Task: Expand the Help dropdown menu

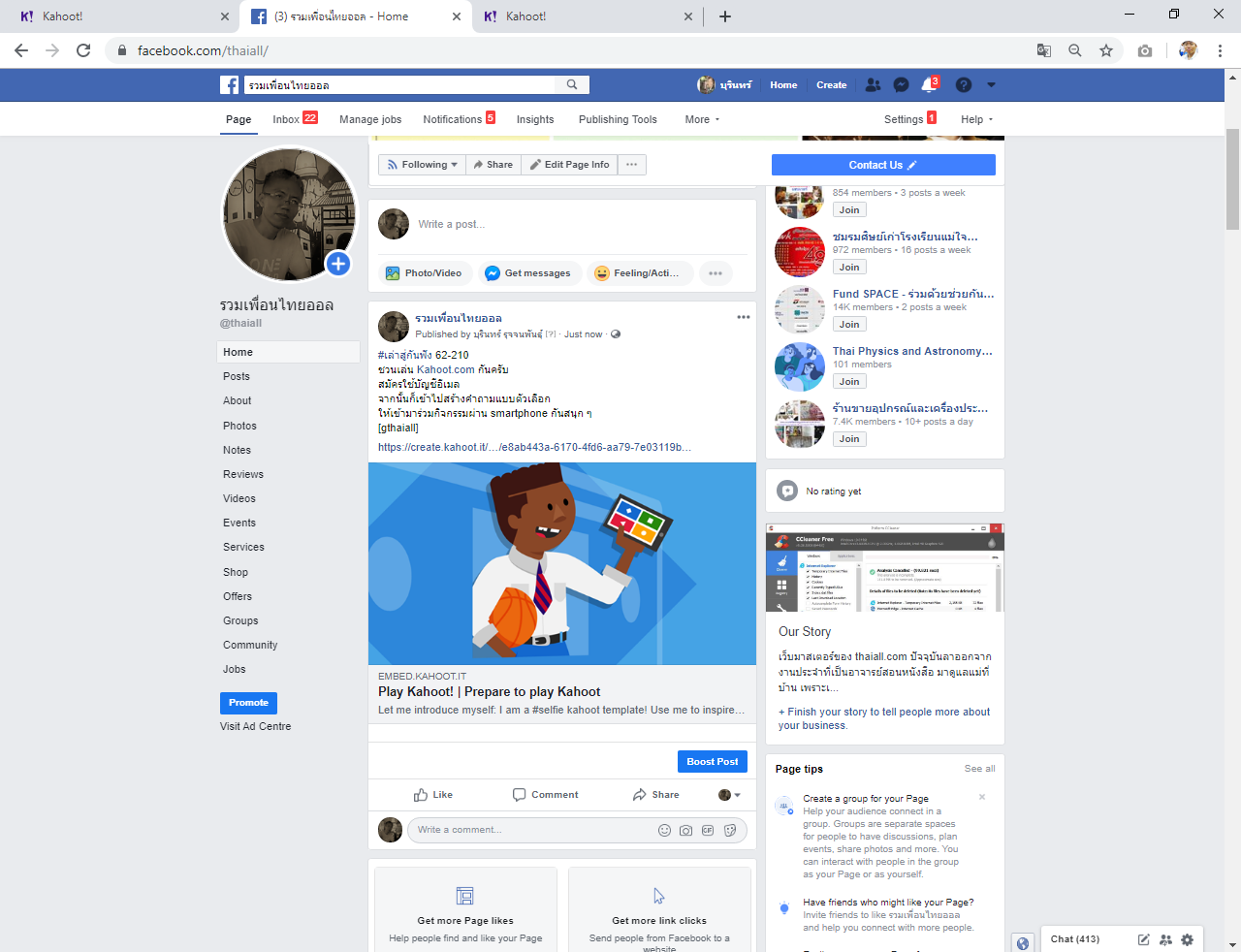Action: pyautogui.click(x=976, y=119)
